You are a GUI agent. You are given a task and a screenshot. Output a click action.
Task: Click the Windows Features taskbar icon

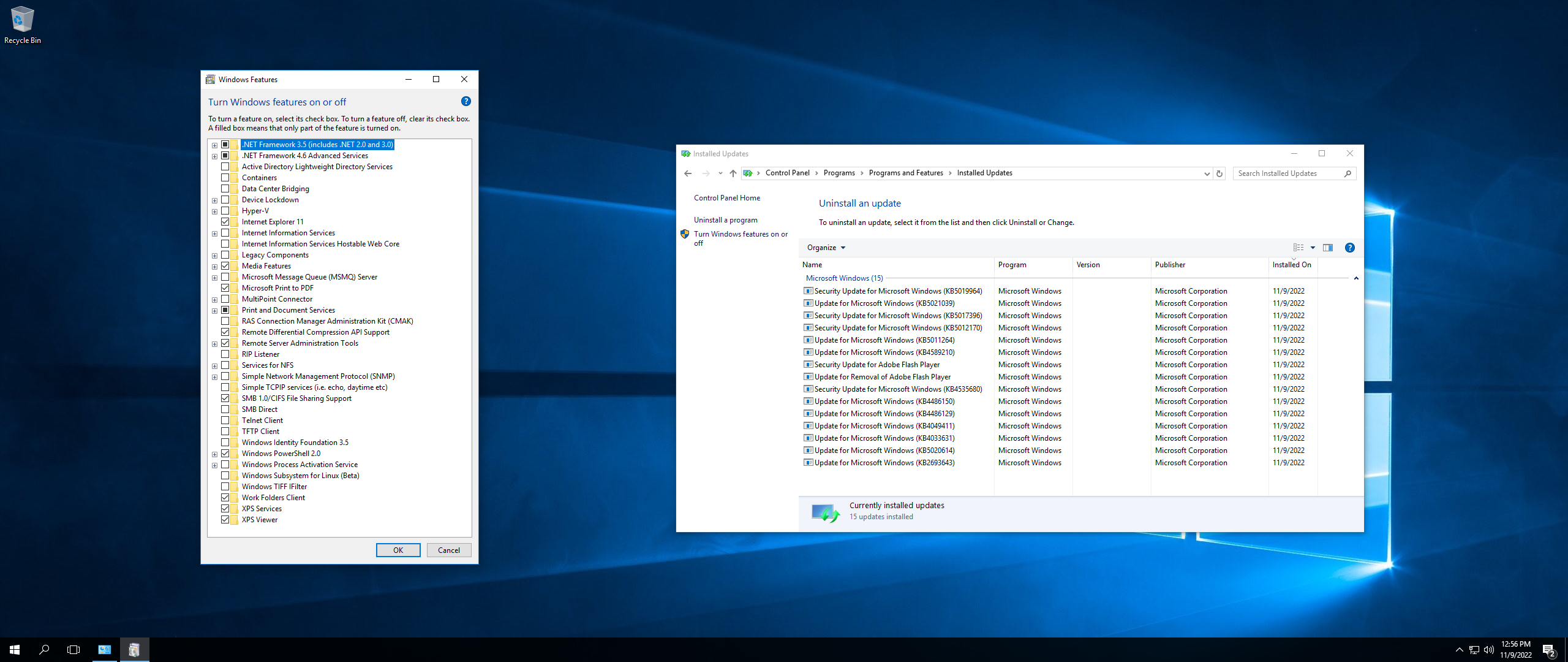[x=134, y=650]
